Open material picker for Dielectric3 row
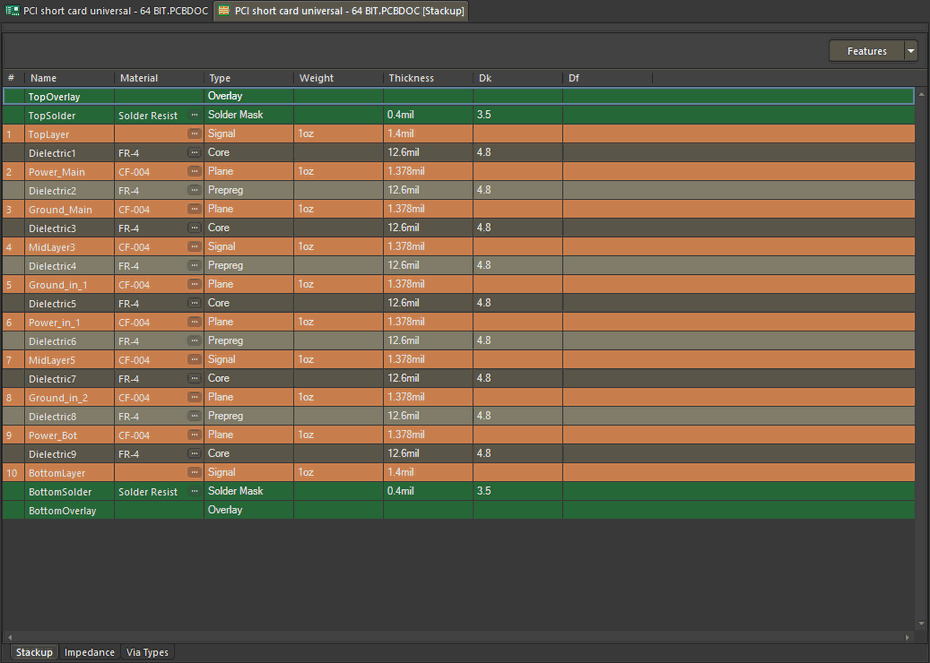The width and height of the screenshot is (930, 663). (x=195, y=228)
